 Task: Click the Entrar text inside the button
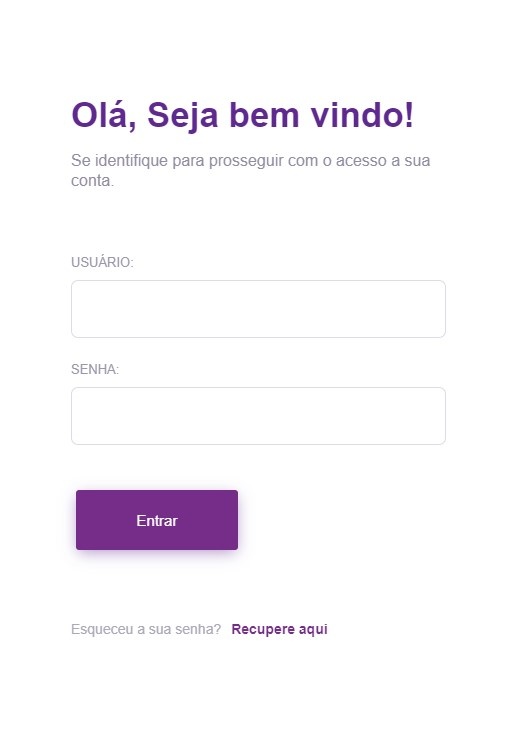[x=157, y=521]
